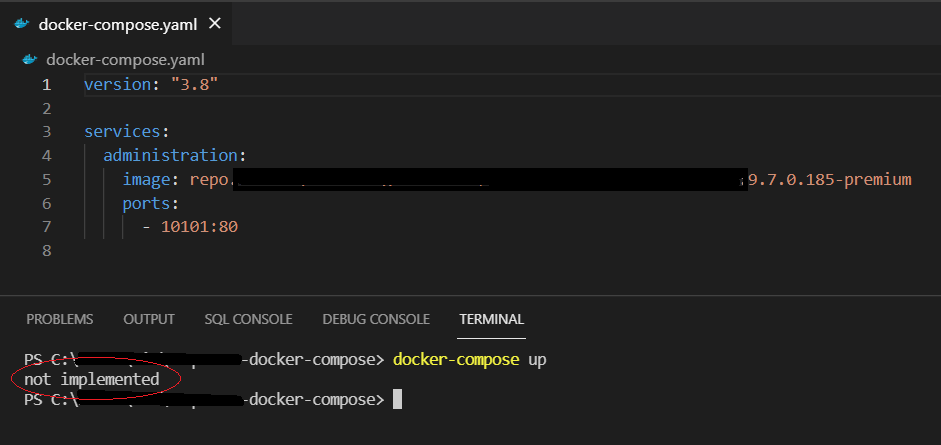
Task: Click line number 4 in the gutter
Action: click(x=46, y=156)
